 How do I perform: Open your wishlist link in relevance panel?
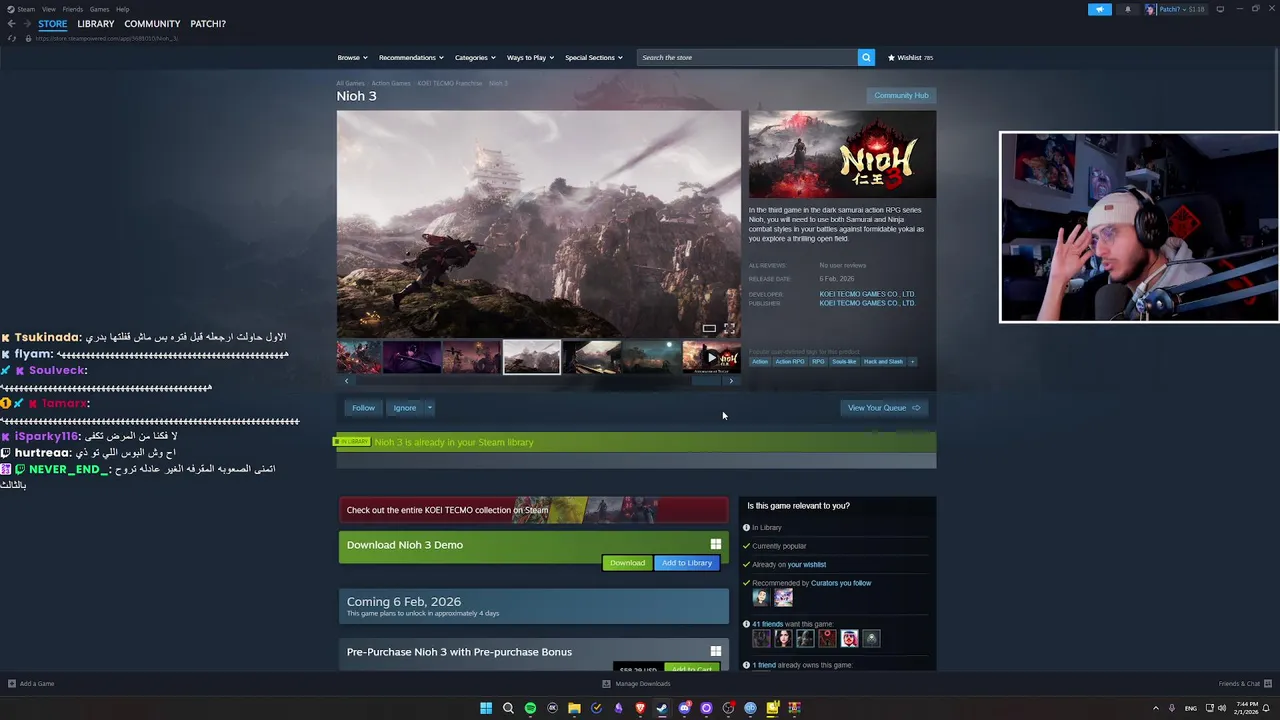click(807, 565)
